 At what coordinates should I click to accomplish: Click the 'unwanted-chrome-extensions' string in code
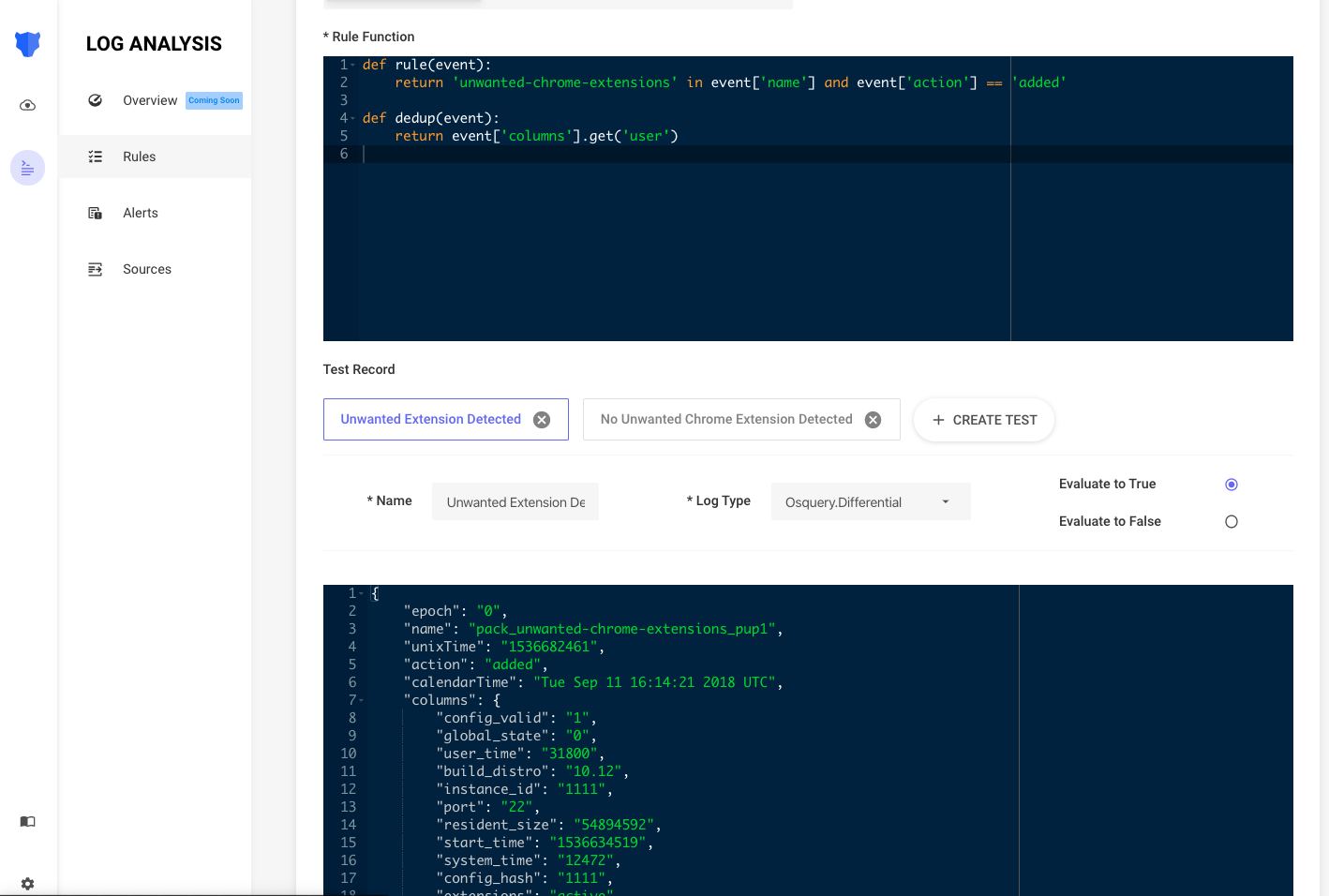pyautogui.click(x=565, y=82)
